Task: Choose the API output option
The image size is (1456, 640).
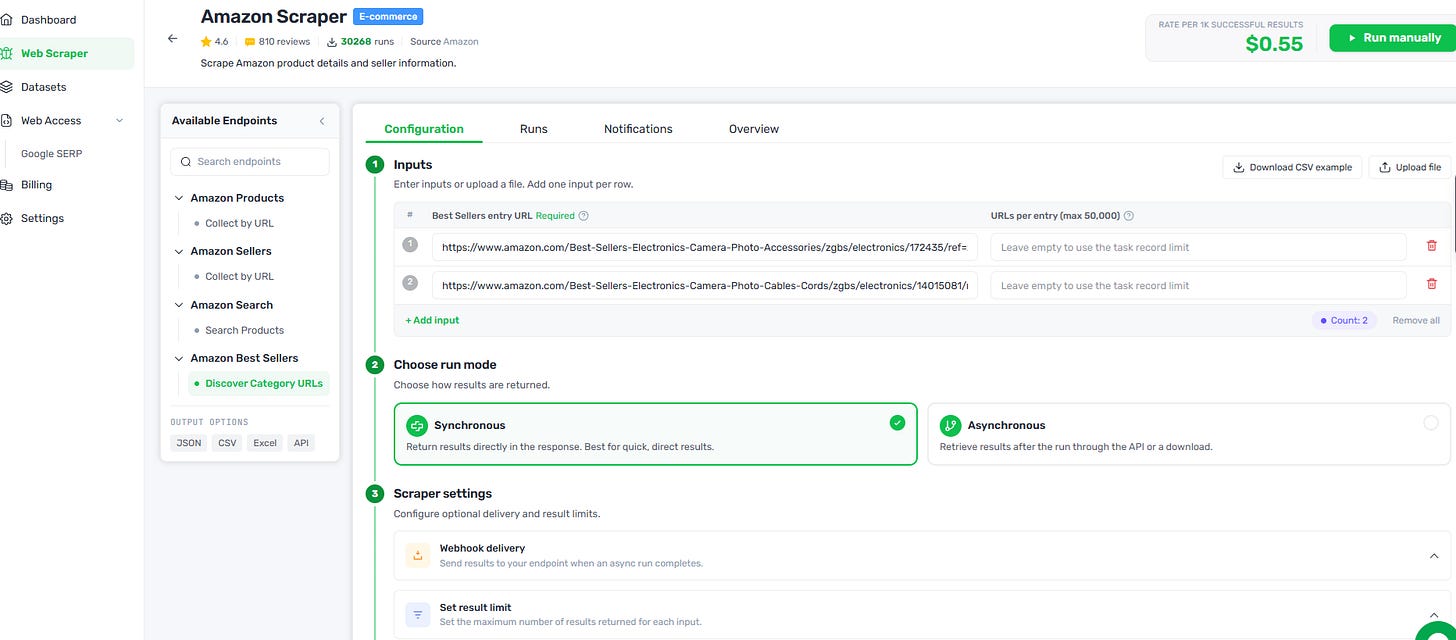Action: coord(301,443)
